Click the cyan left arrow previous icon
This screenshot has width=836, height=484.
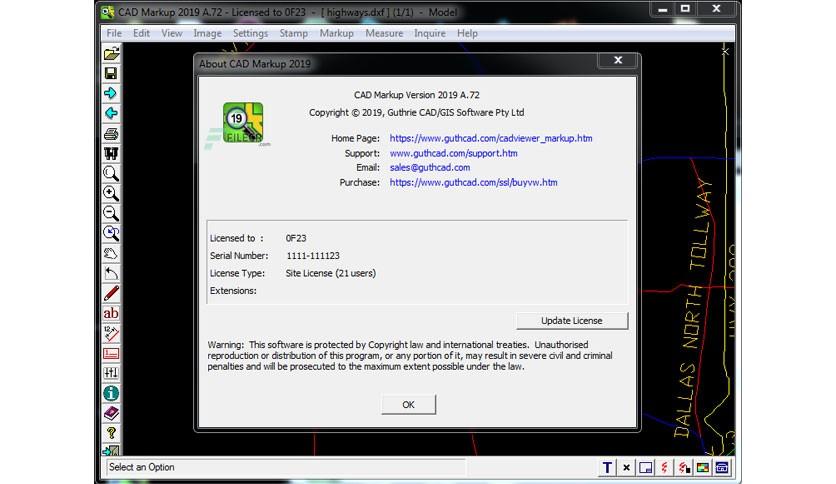click(x=111, y=113)
